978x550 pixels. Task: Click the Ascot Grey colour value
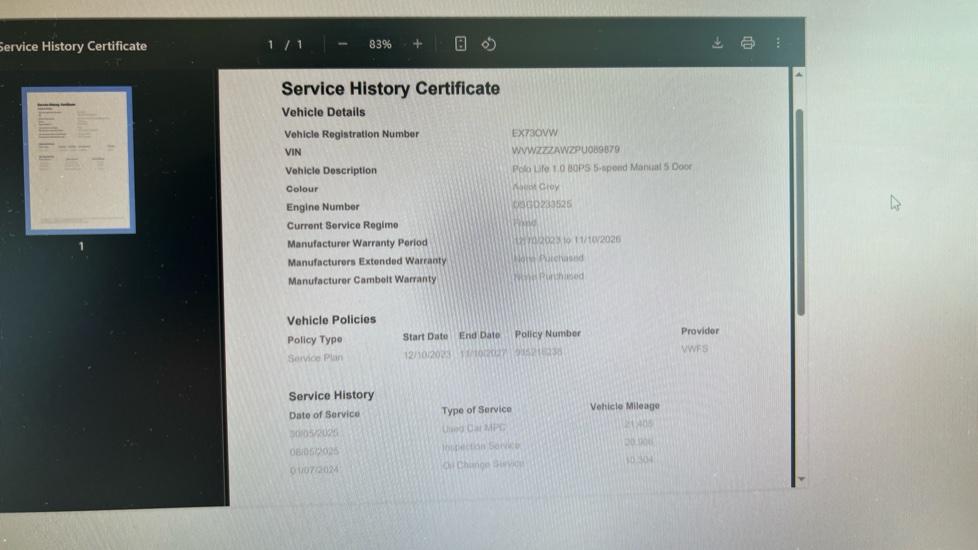pos(536,186)
